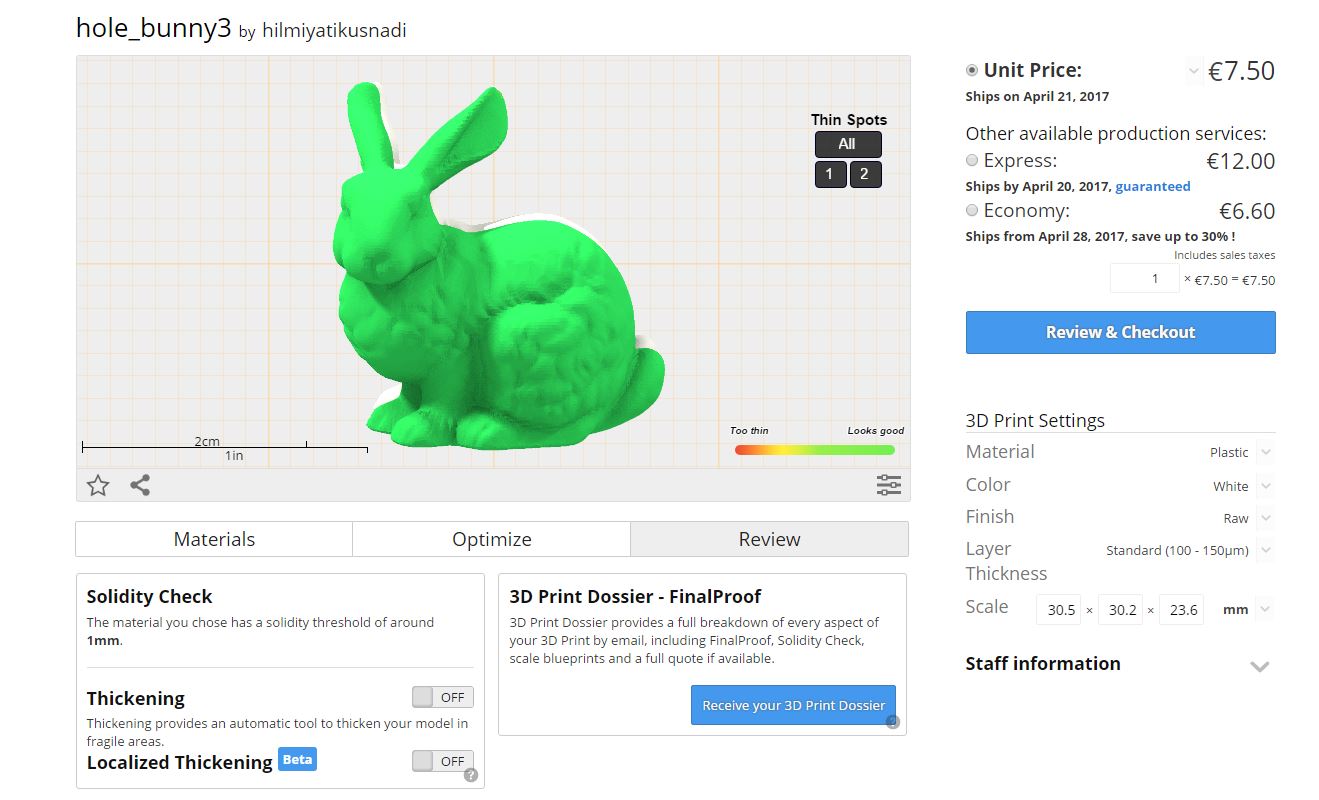
Task: Open the Layer Thickness Standard dropdown
Action: click(1266, 550)
